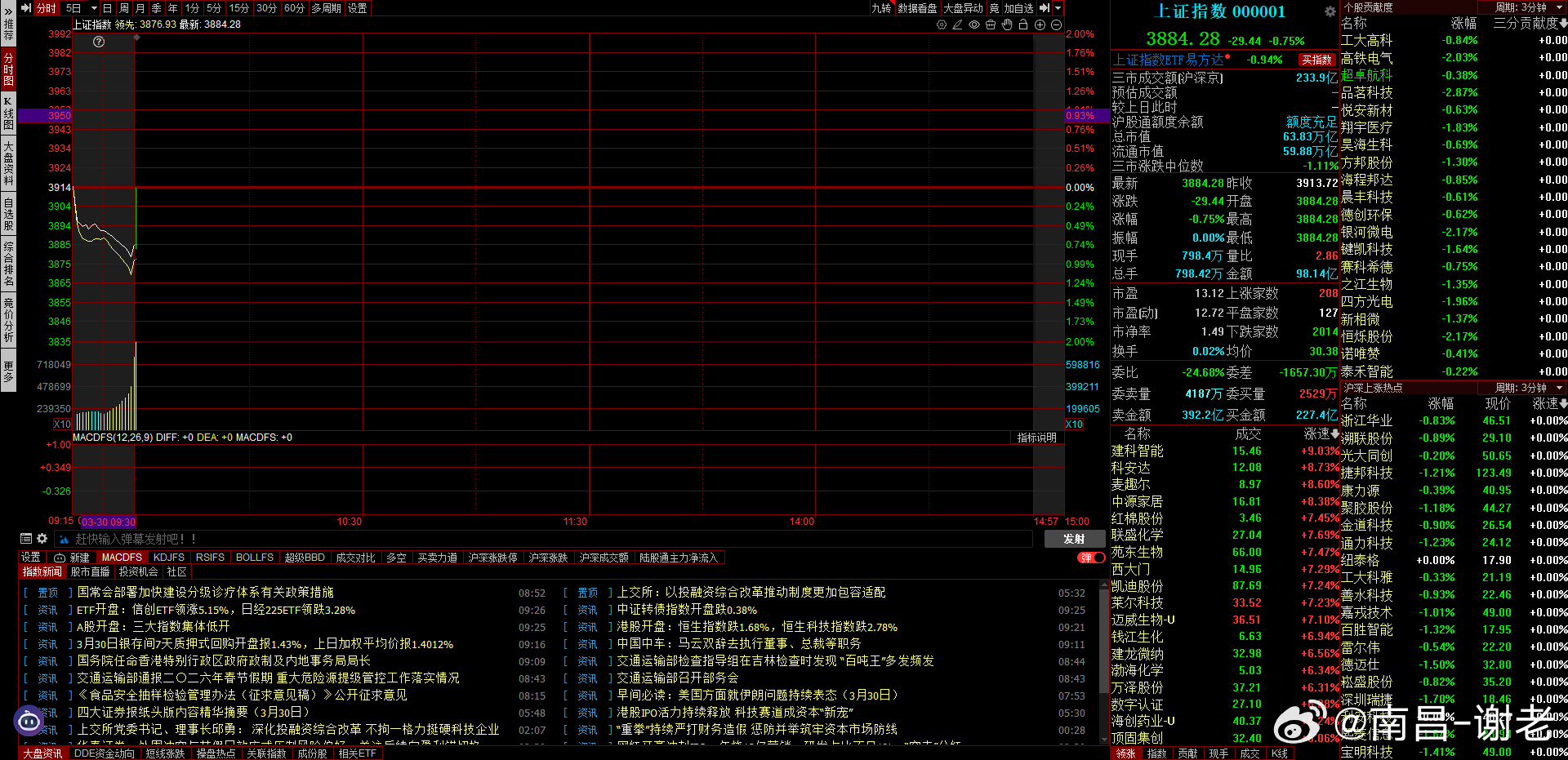Image resolution: width=1568 pixels, height=760 pixels.
Task: Open the top toolbar more-options dropdown arrow
Action: (x=1058, y=8)
